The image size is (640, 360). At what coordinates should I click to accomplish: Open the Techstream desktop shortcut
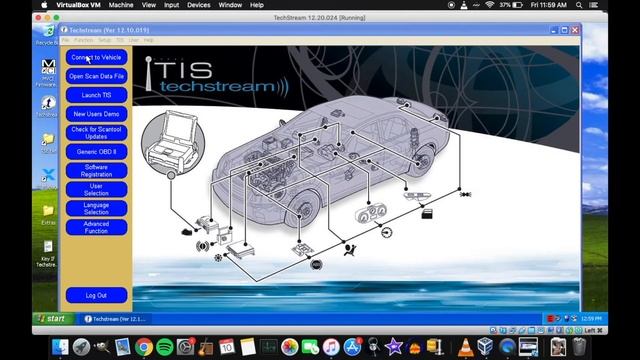click(47, 107)
